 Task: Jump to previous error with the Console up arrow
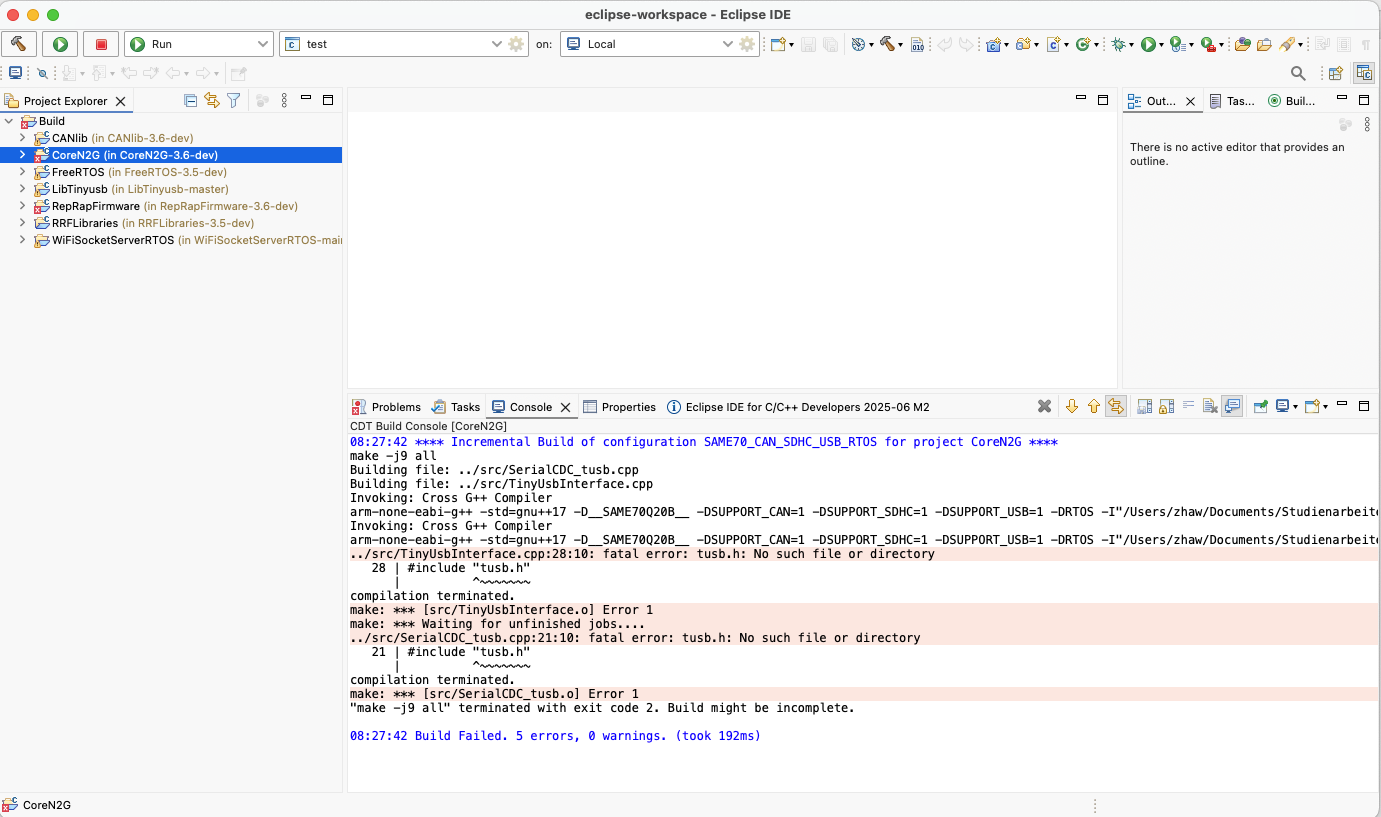pyautogui.click(x=1093, y=406)
